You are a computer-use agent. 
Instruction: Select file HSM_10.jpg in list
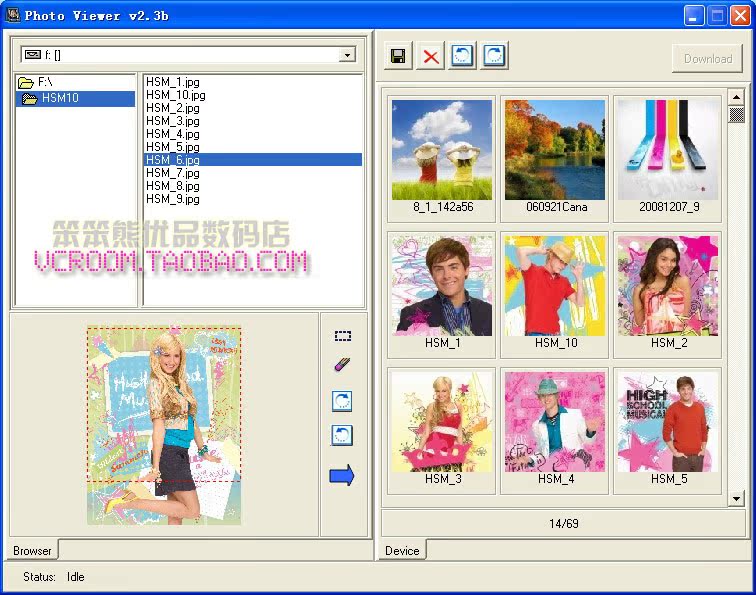[x=176, y=95]
